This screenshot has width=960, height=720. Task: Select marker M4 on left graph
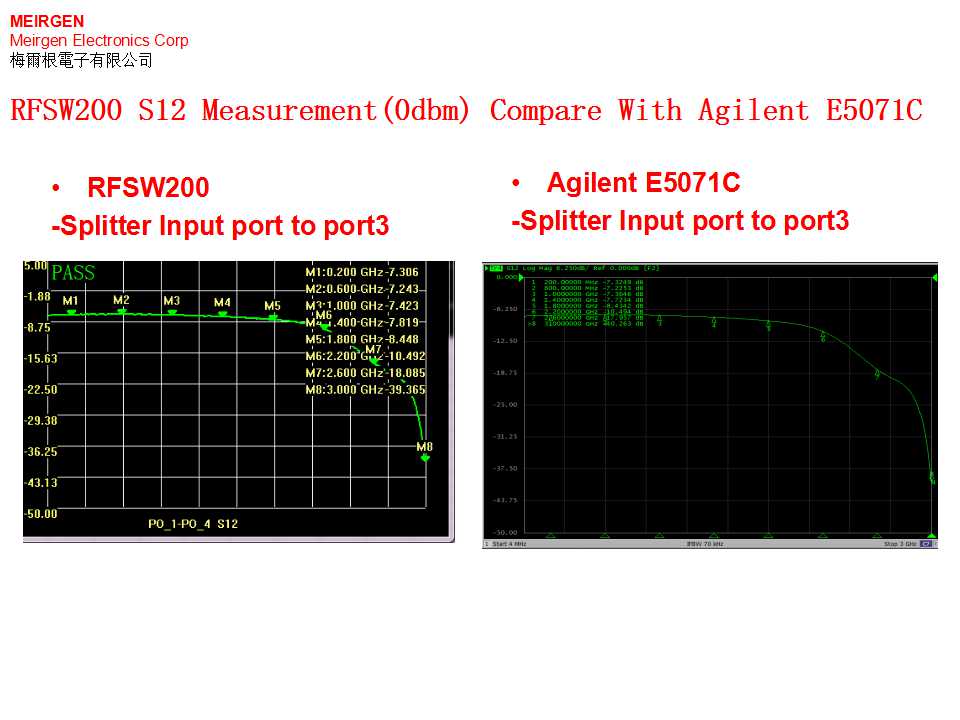(222, 314)
